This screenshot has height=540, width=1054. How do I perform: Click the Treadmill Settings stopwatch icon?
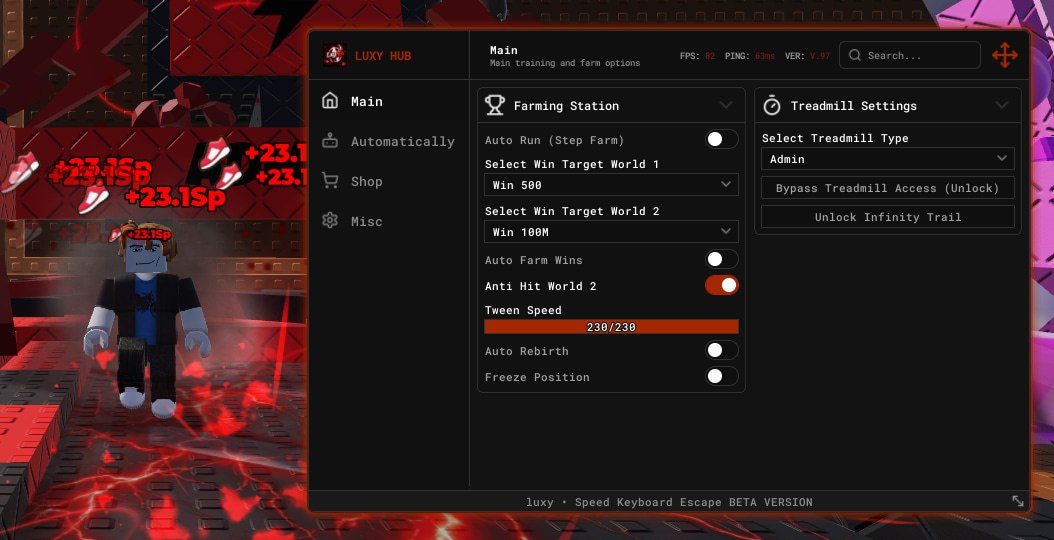coord(772,106)
